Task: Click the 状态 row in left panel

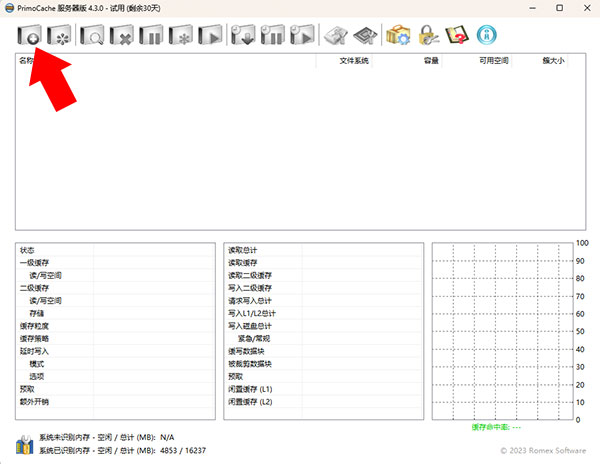Action: pos(115,250)
